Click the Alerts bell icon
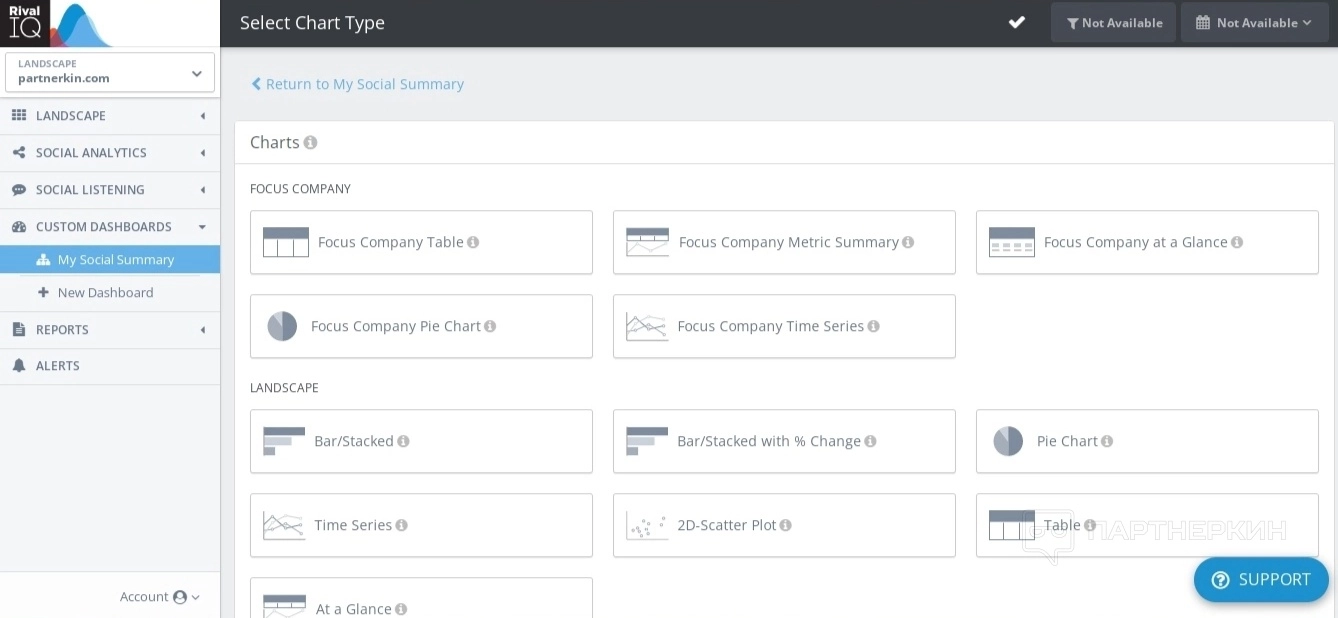The width and height of the screenshot is (1338, 618). pyautogui.click(x=18, y=366)
